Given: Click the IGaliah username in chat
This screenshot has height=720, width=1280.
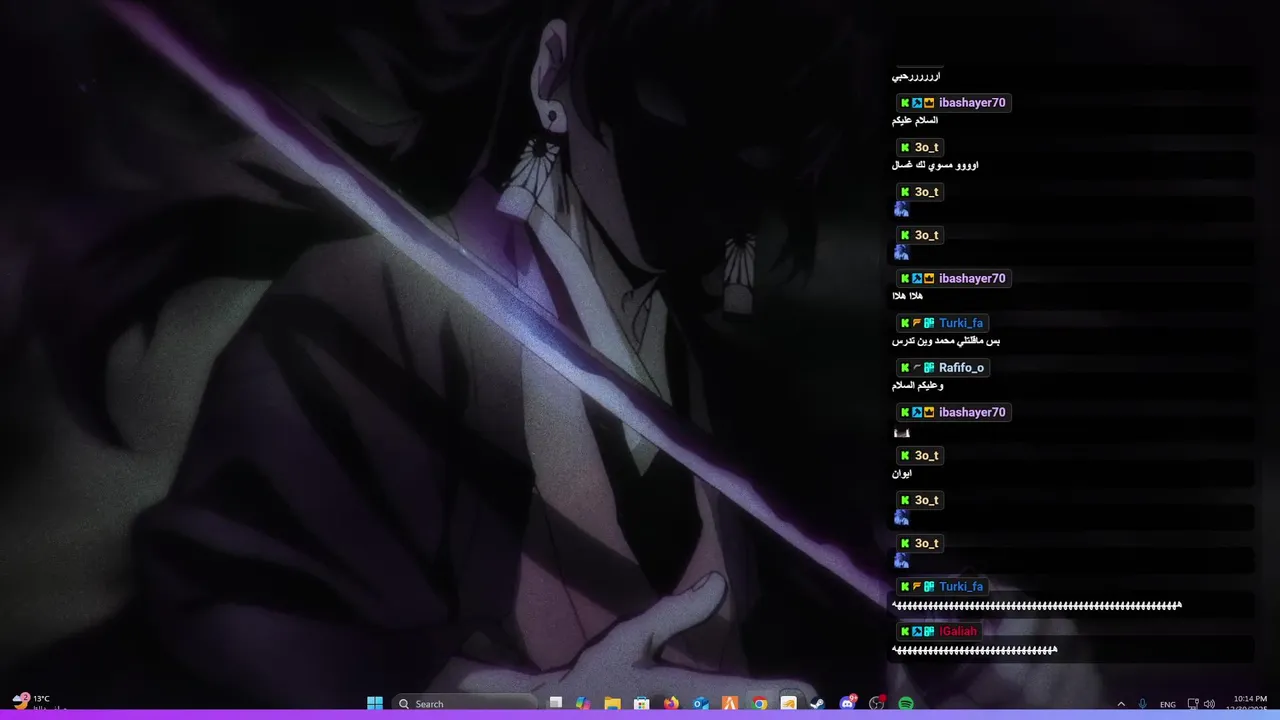Looking at the screenshot, I should click(x=958, y=631).
